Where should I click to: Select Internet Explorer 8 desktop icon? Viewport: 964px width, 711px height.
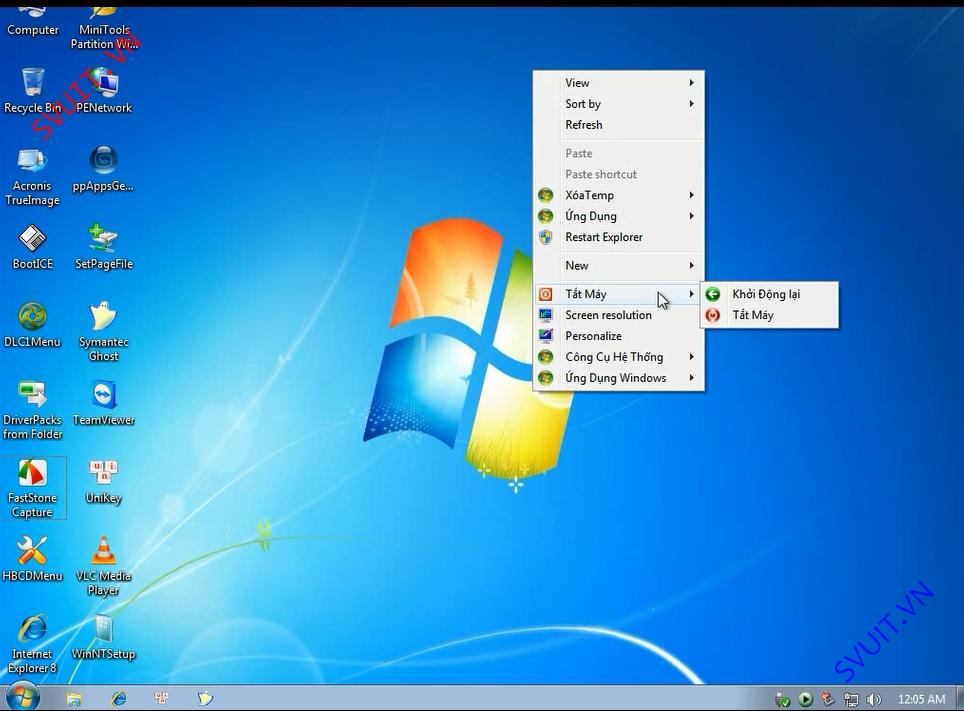pyautogui.click(x=33, y=644)
